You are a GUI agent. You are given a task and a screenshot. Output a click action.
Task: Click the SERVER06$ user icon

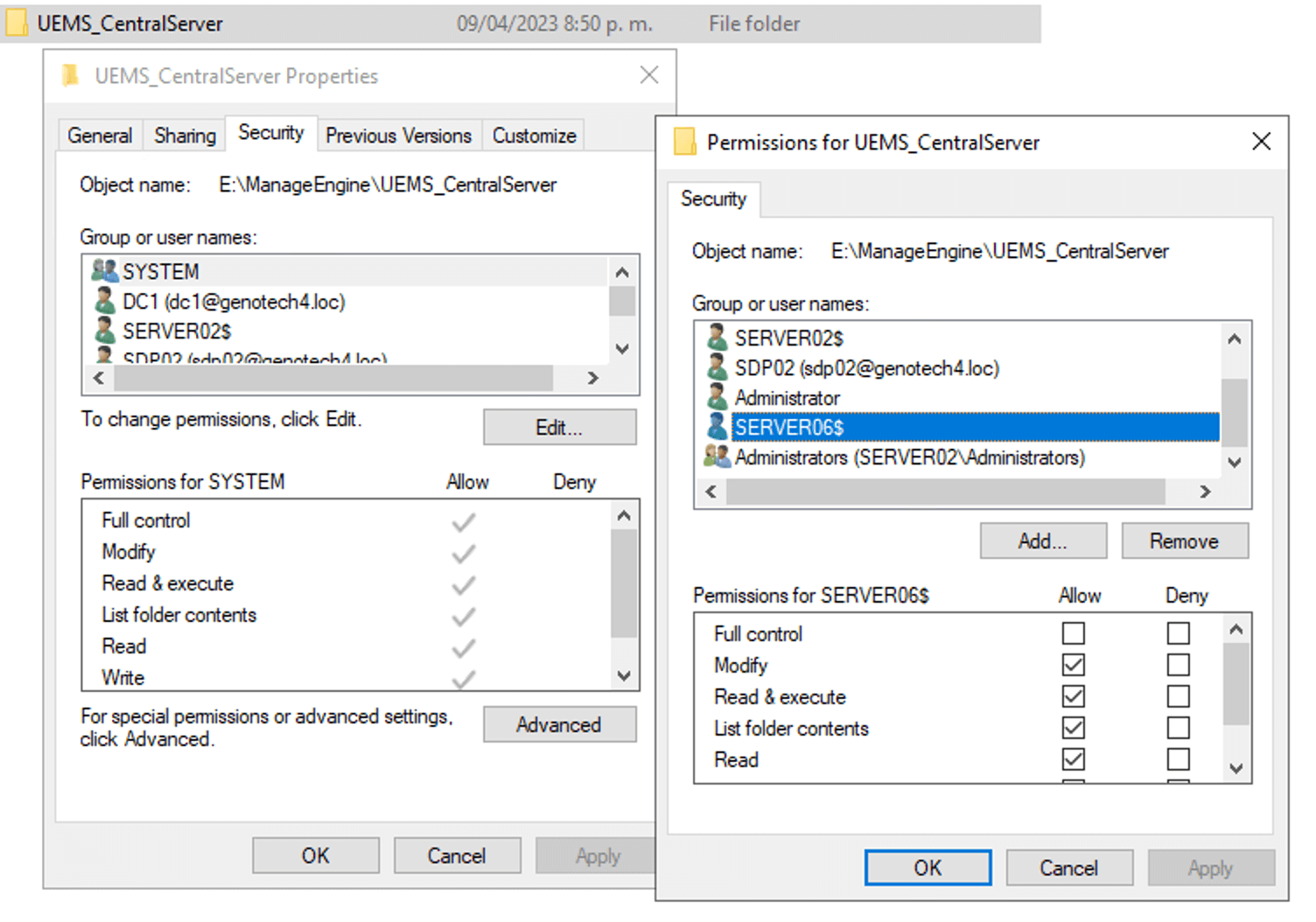[717, 427]
